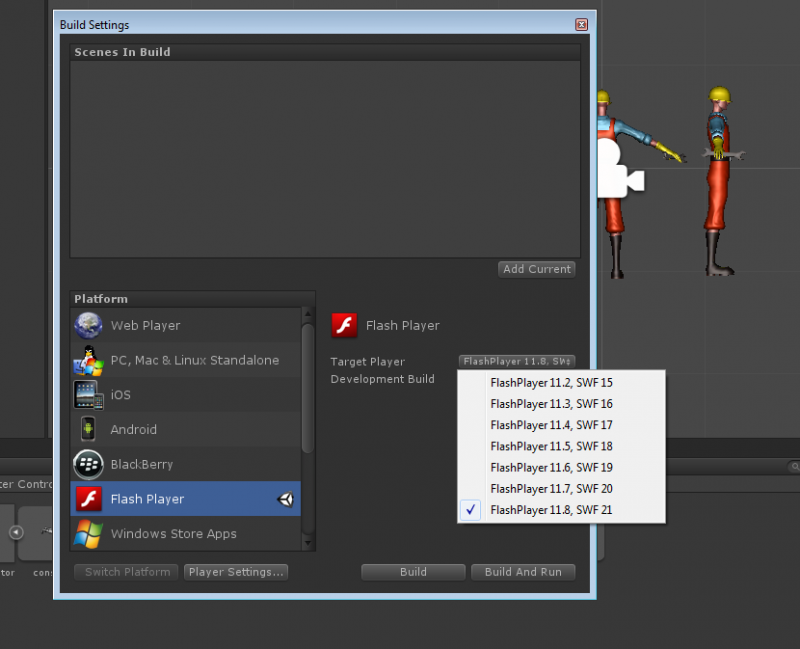Click the white camera gizmo in scene
The image size is (800, 649).
point(617,171)
